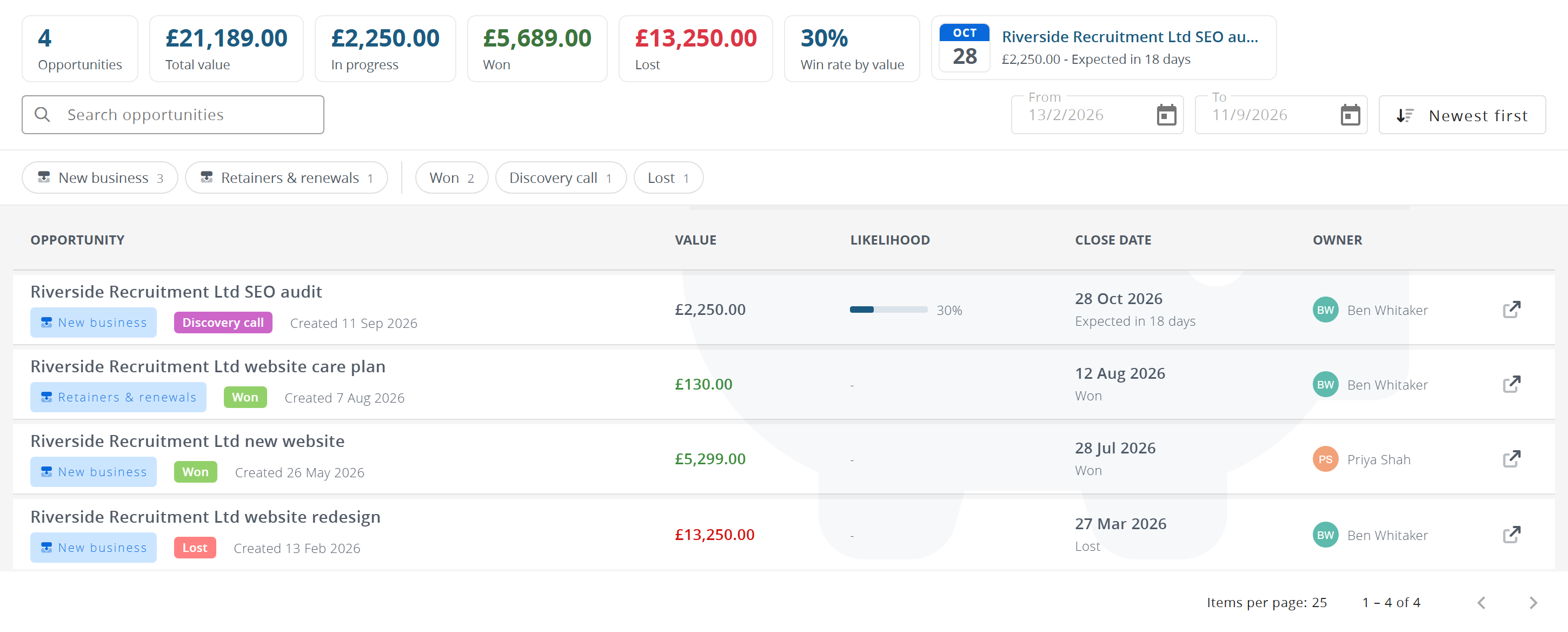Click Ben Whitaker avatar on website redesign row

pos(1325,535)
